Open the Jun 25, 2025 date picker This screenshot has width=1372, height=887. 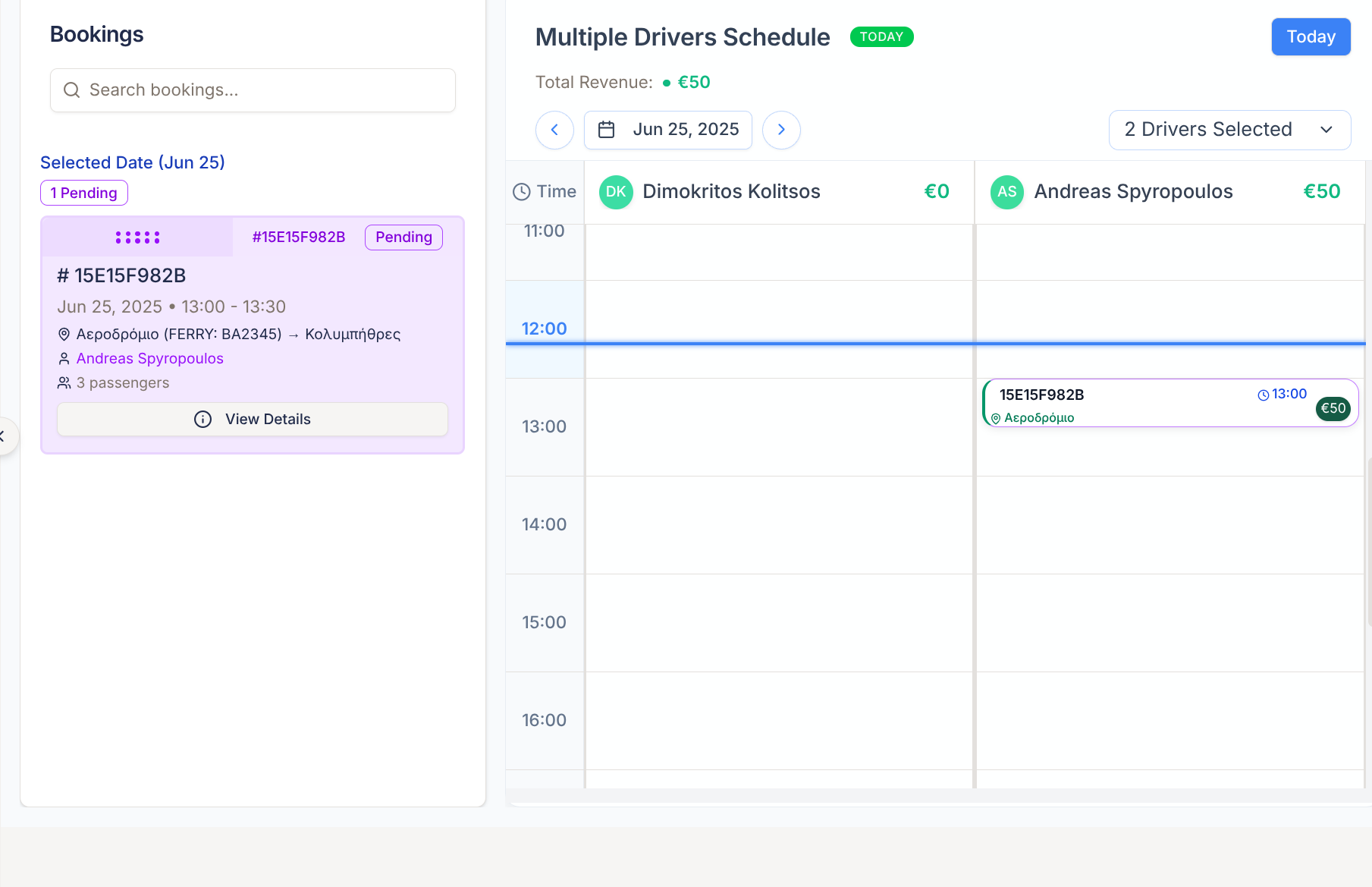coord(668,130)
